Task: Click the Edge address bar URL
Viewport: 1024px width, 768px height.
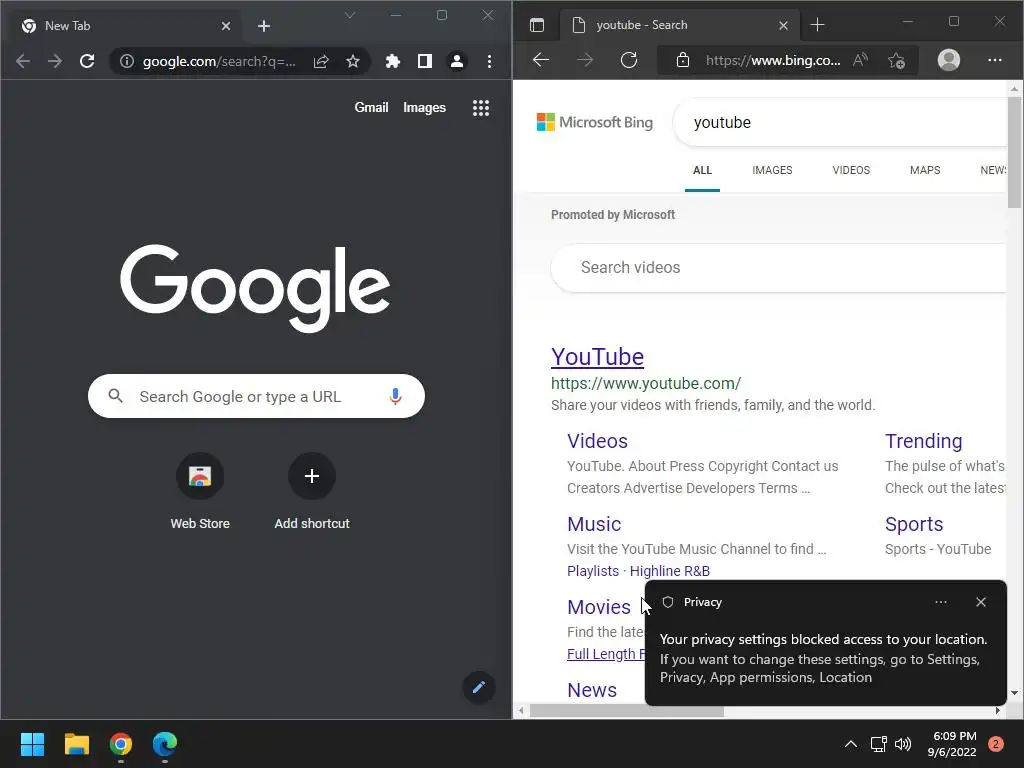Action: (x=773, y=60)
